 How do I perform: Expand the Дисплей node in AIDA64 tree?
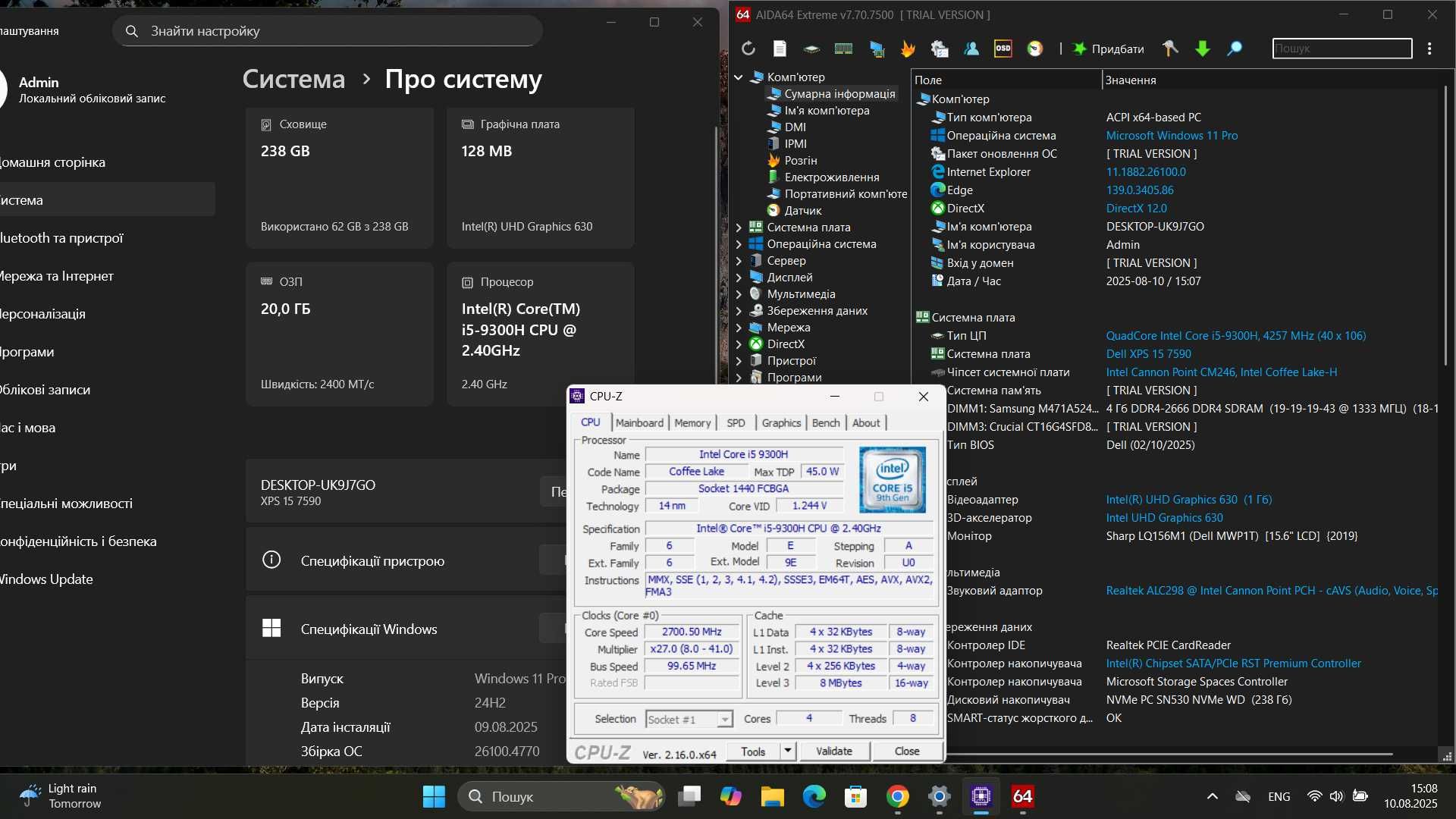click(x=738, y=277)
